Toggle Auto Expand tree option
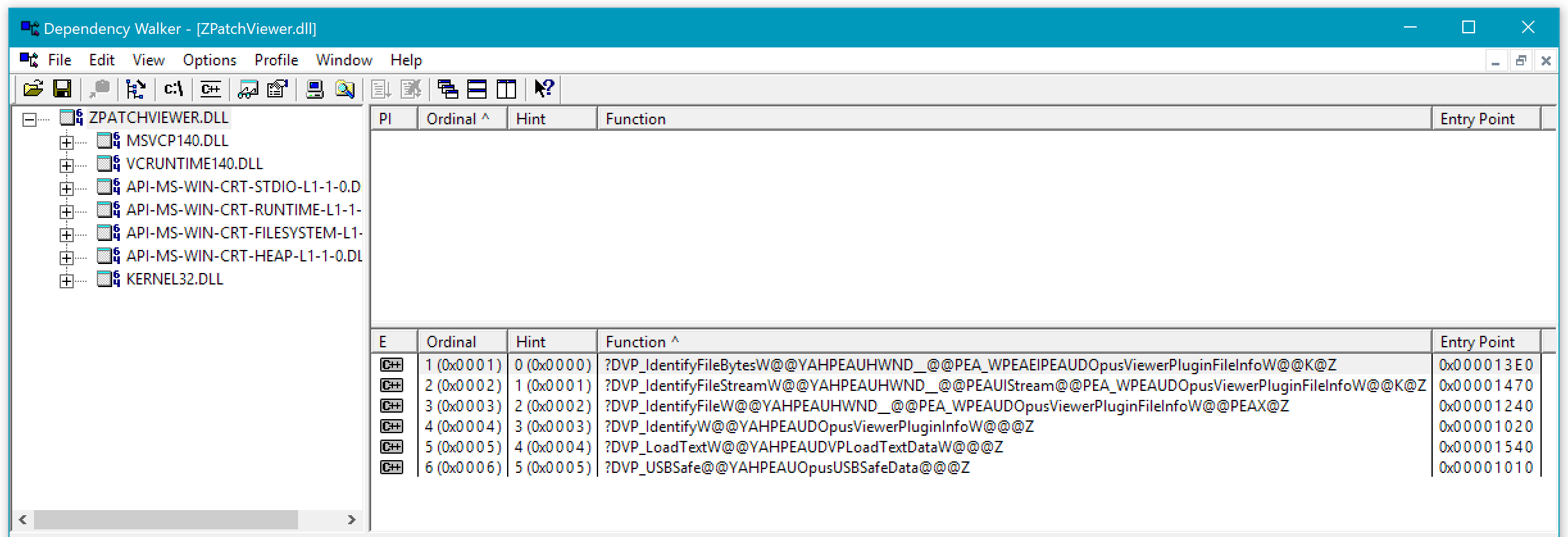 click(135, 88)
